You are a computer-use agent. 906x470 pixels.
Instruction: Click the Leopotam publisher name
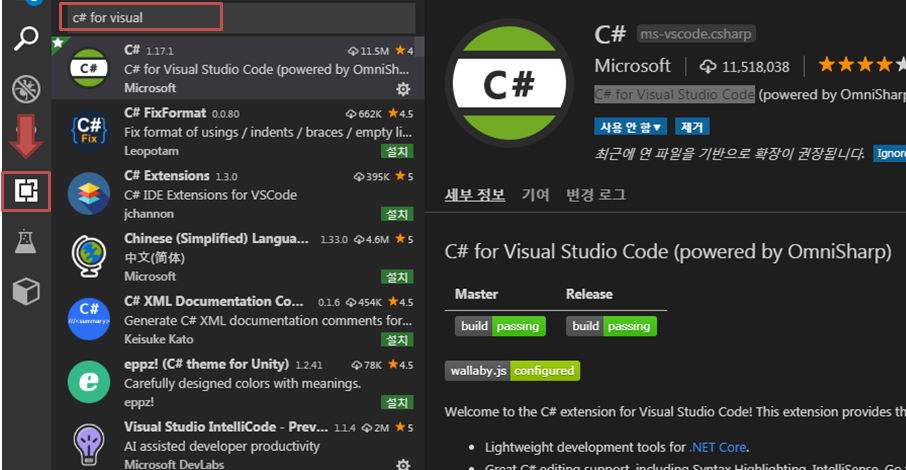coord(151,151)
